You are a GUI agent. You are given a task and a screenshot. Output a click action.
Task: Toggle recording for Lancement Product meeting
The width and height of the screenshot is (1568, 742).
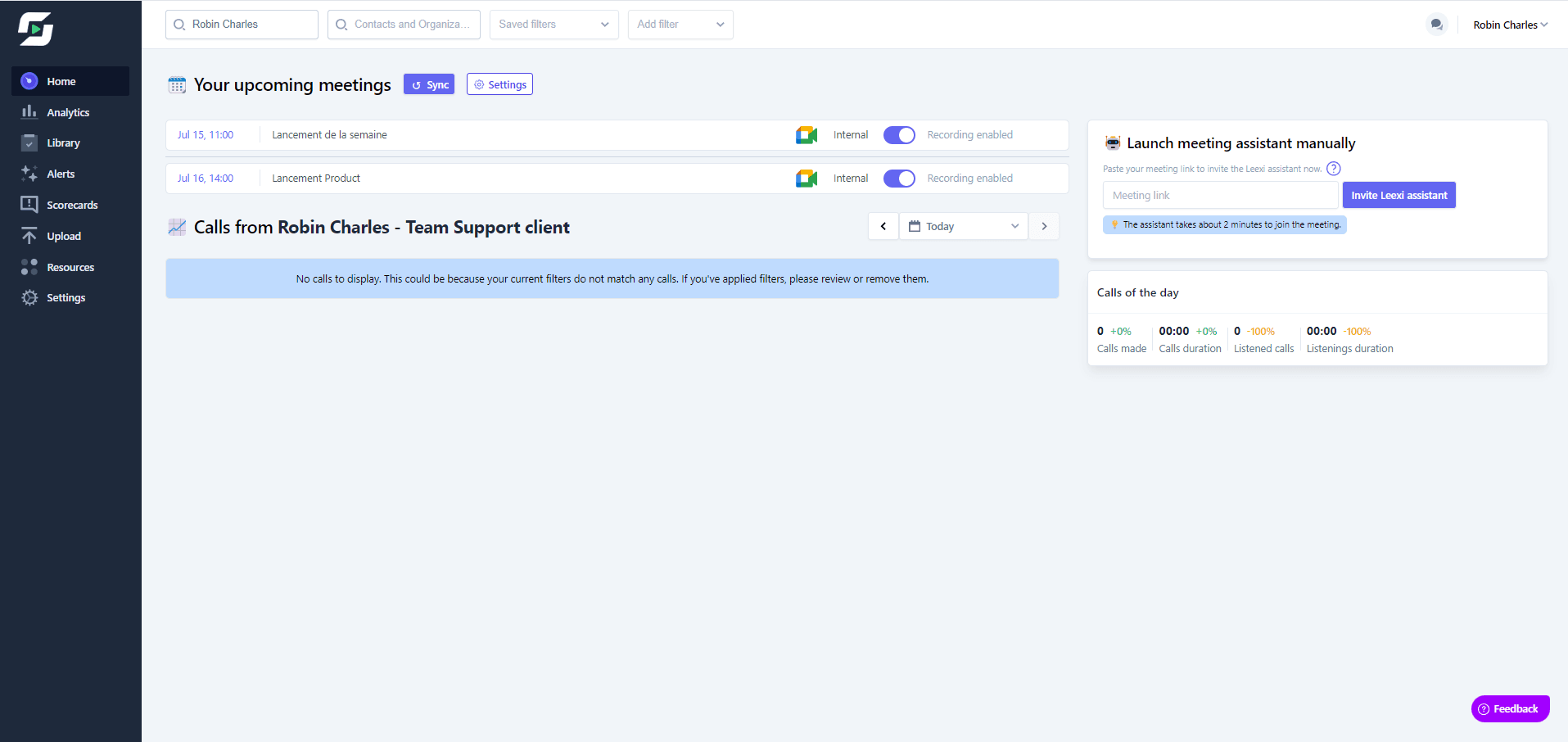tap(898, 179)
